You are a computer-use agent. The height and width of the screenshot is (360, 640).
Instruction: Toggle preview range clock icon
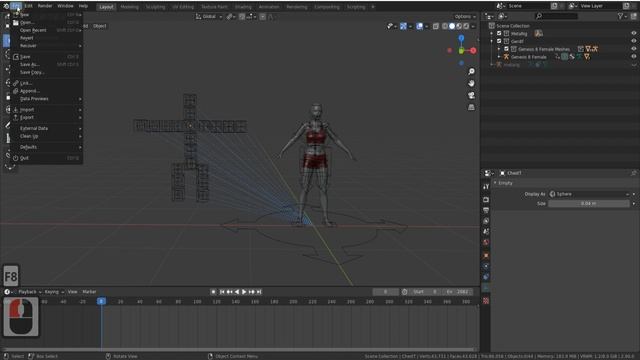404,292
